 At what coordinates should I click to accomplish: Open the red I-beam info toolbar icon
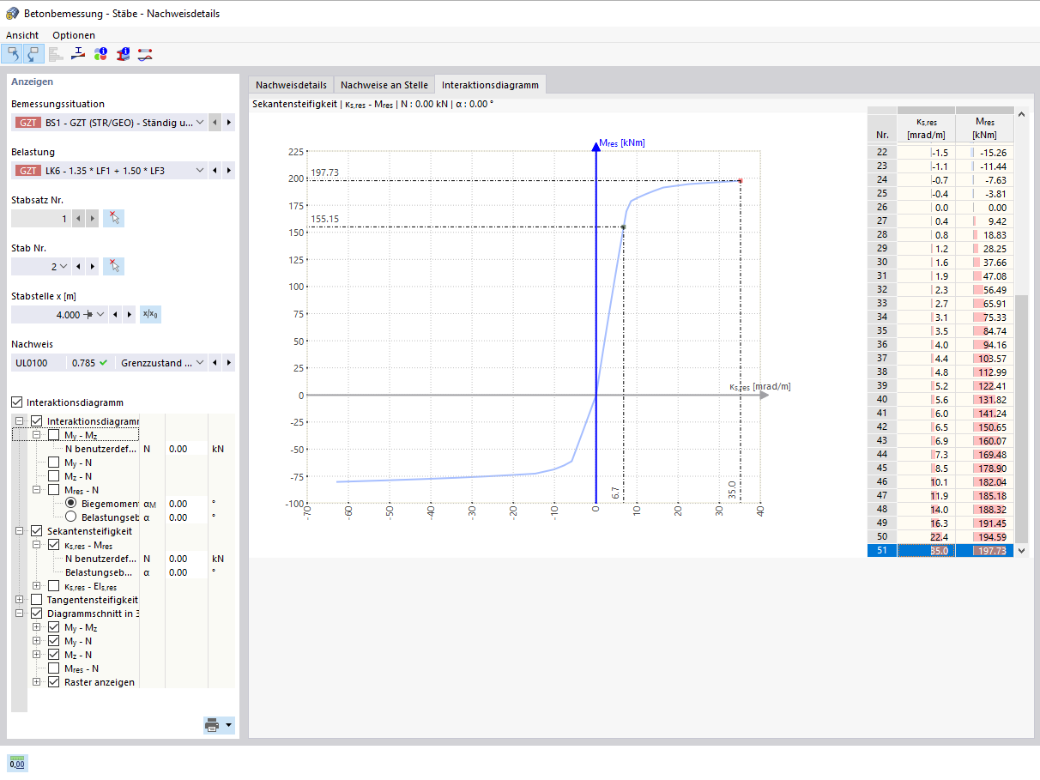pyautogui.click(x=123, y=54)
